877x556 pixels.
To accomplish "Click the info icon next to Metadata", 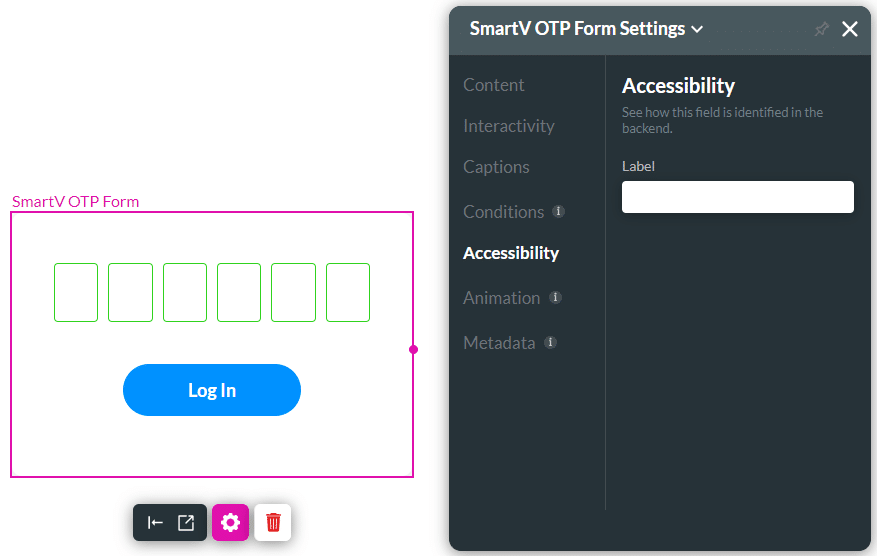I will click(x=550, y=342).
